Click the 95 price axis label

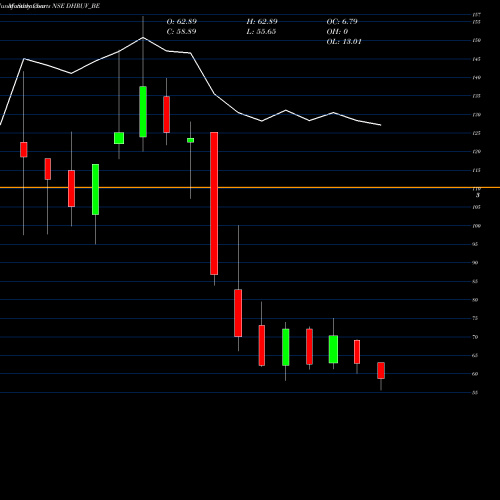click(475, 244)
